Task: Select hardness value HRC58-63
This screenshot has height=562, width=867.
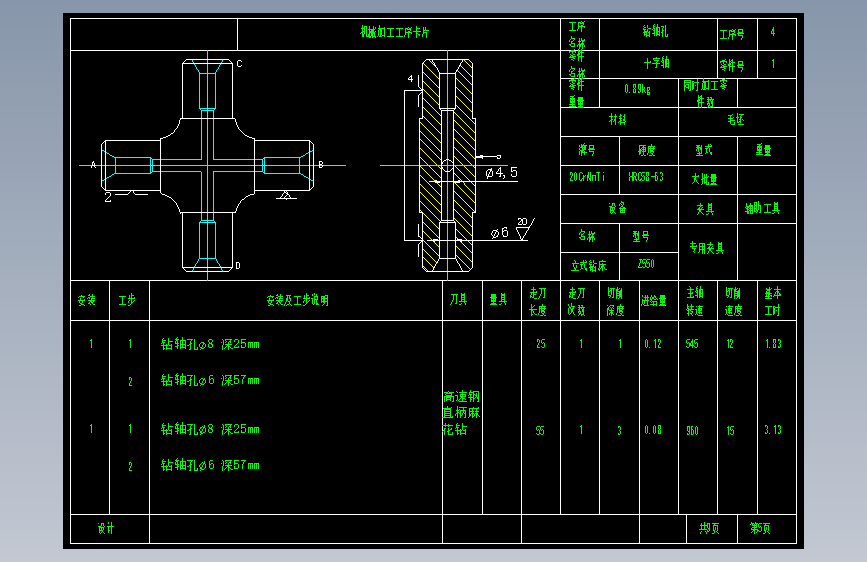Action: (646, 177)
